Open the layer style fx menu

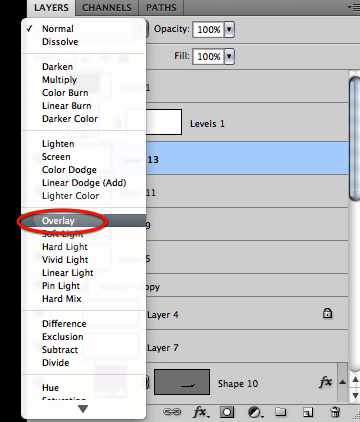point(201,412)
